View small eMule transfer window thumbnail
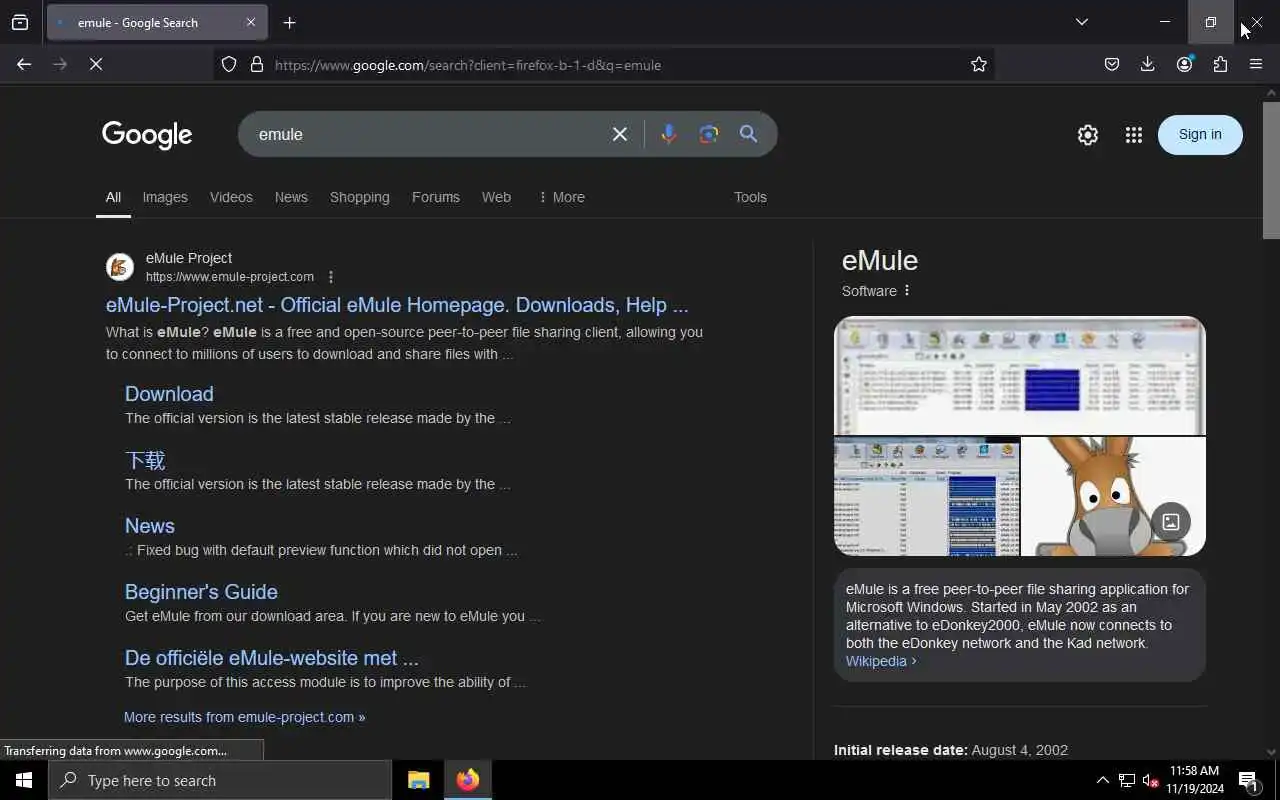This screenshot has width=1280, height=800. 927,496
